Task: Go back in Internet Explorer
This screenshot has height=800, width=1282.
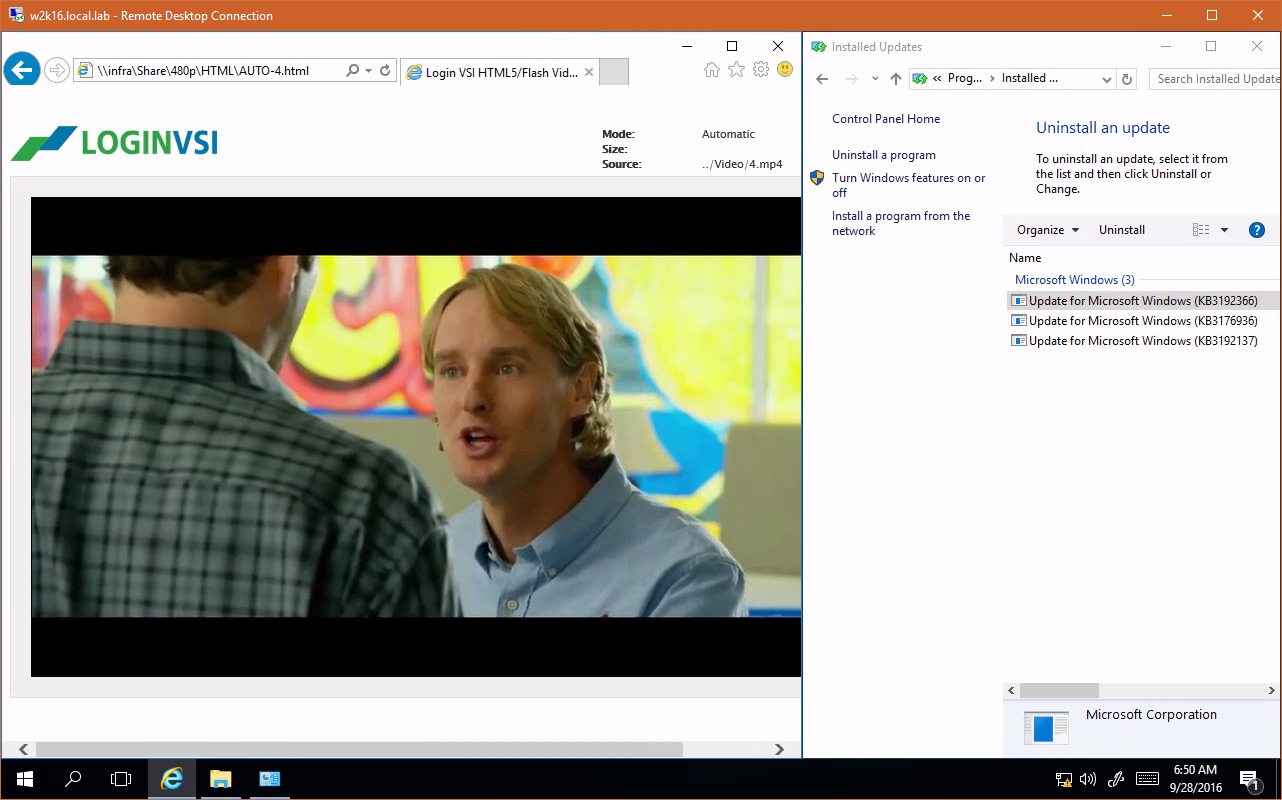Action: point(22,69)
